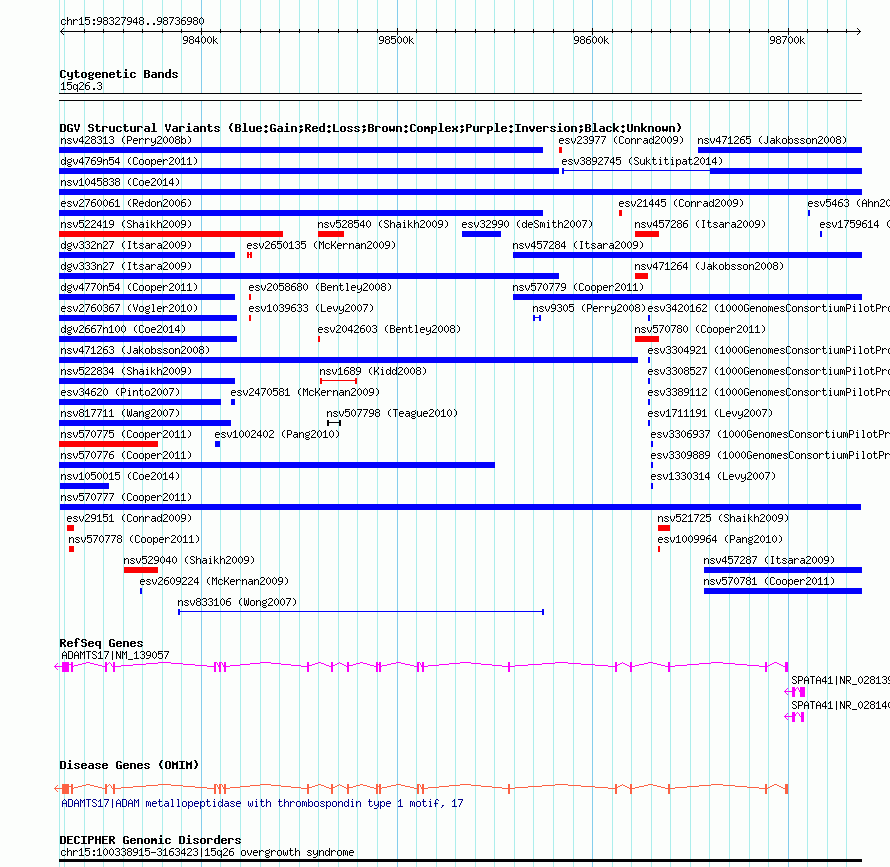
Task: Open the nsv570779 (Cooper2011) label
Action: [578, 287]
